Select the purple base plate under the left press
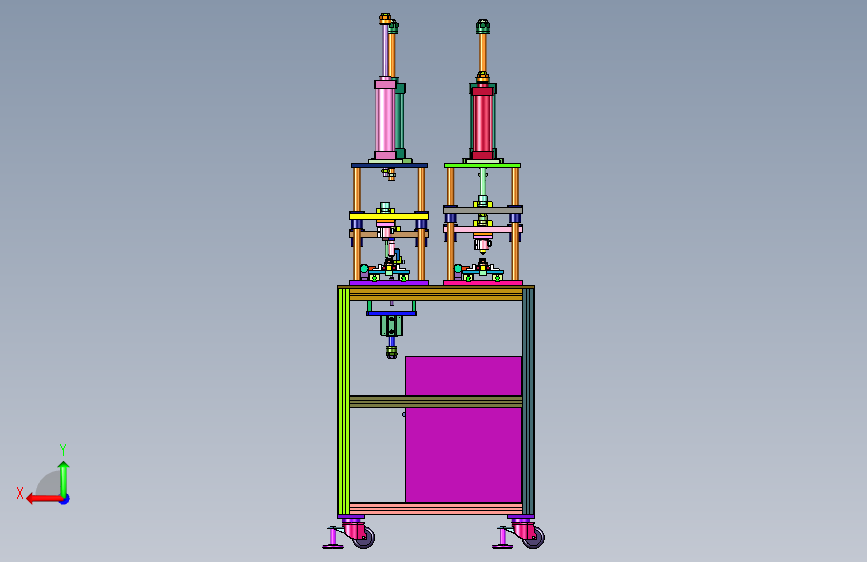This screenshot has width=867, height=562. pyautogui.click(x=389, y=283)
